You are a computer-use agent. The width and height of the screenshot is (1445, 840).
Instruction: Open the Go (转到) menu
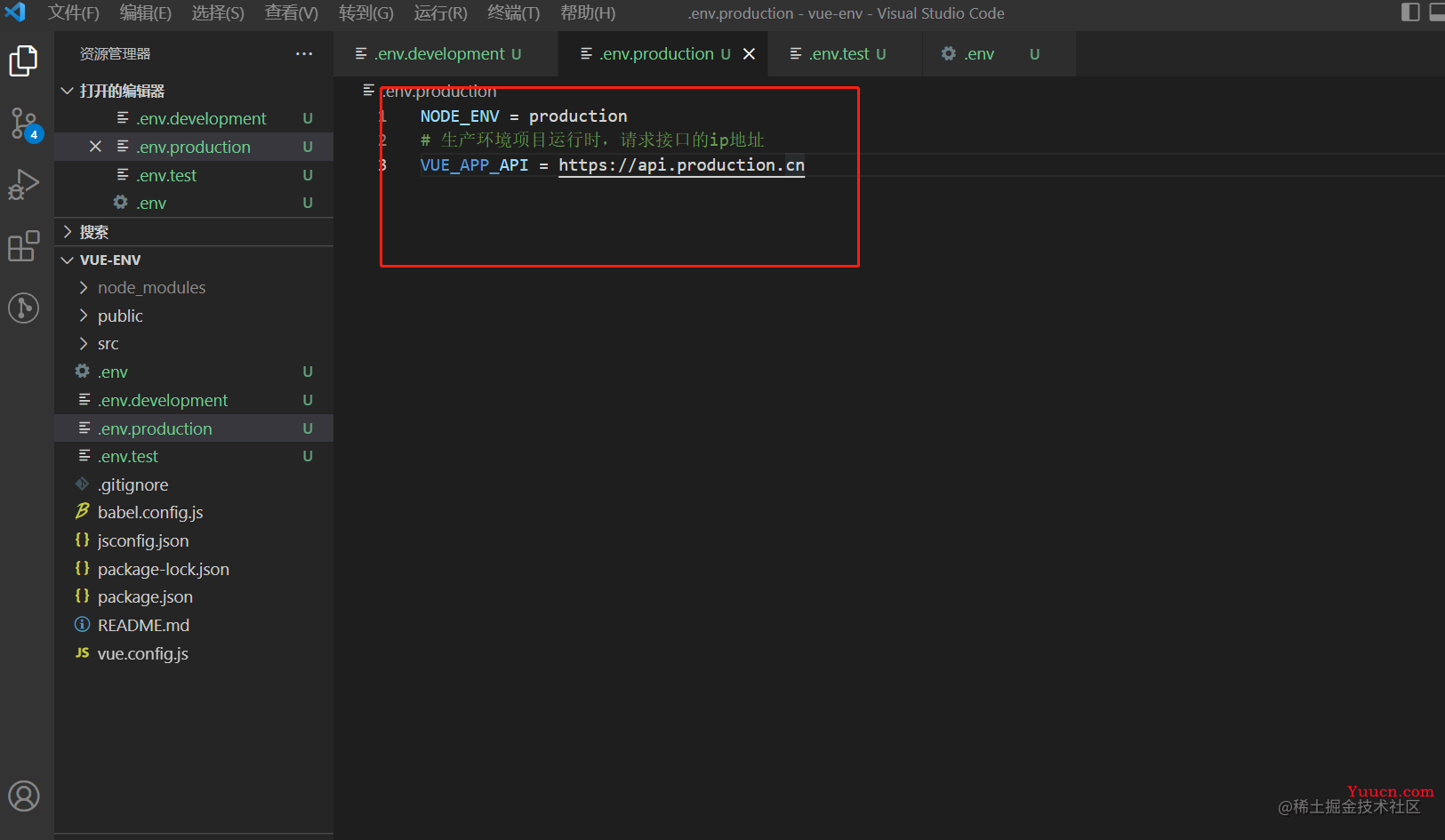366,12
